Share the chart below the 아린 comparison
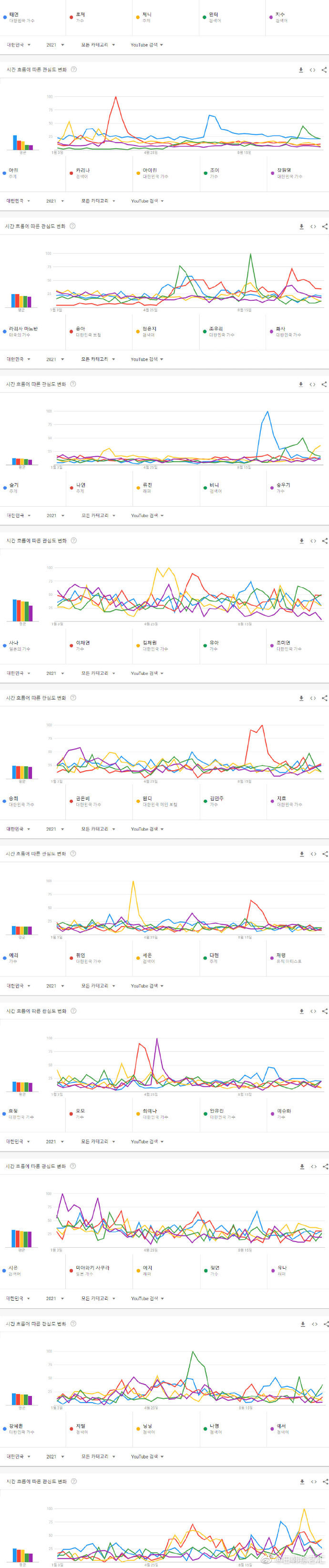329x1568 pixels. click(x=325, y=226)
